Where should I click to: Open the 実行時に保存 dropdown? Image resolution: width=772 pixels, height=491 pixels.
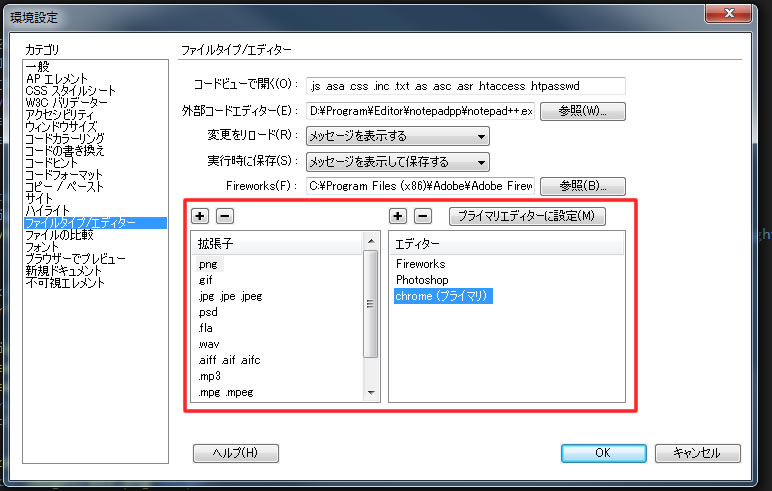tap(397, 162)
